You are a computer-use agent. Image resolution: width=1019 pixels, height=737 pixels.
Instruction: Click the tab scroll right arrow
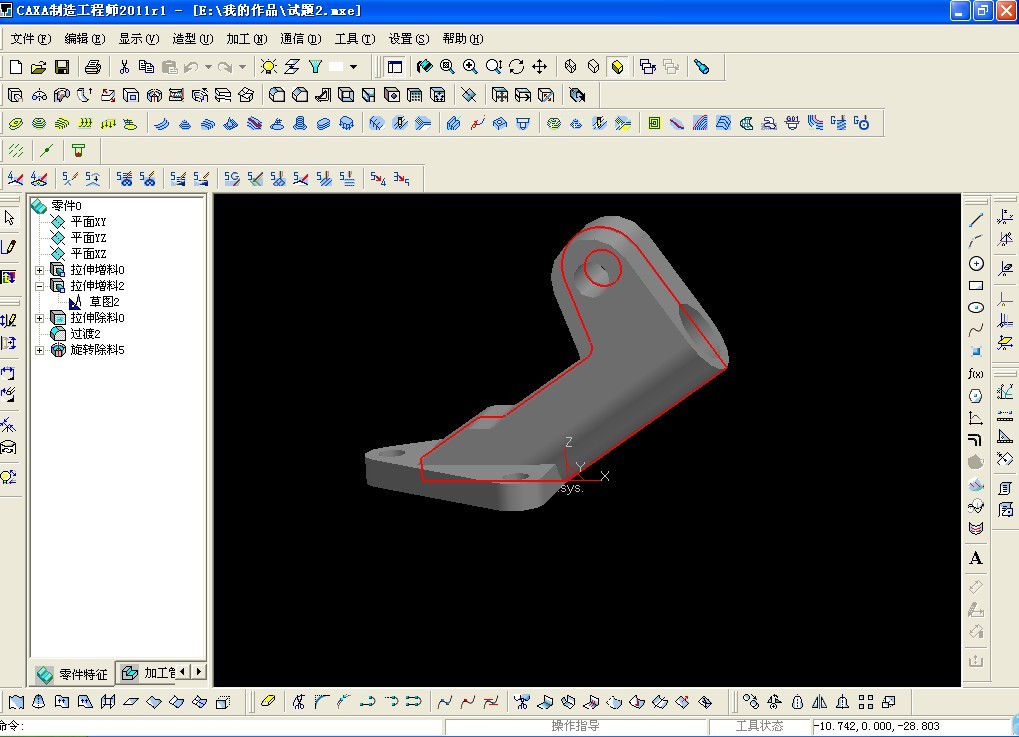(199, 671)
